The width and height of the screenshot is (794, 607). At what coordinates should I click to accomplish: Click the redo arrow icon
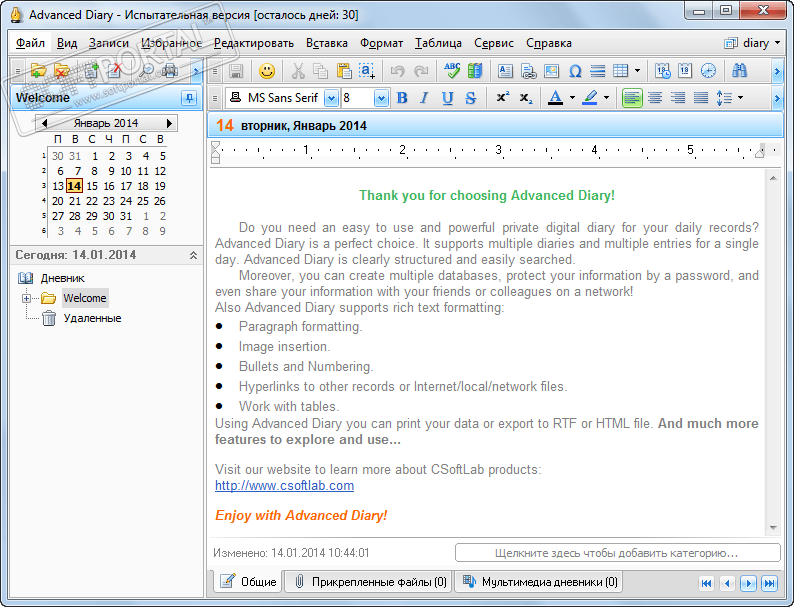pyautogui.click(x=421, y=71)
